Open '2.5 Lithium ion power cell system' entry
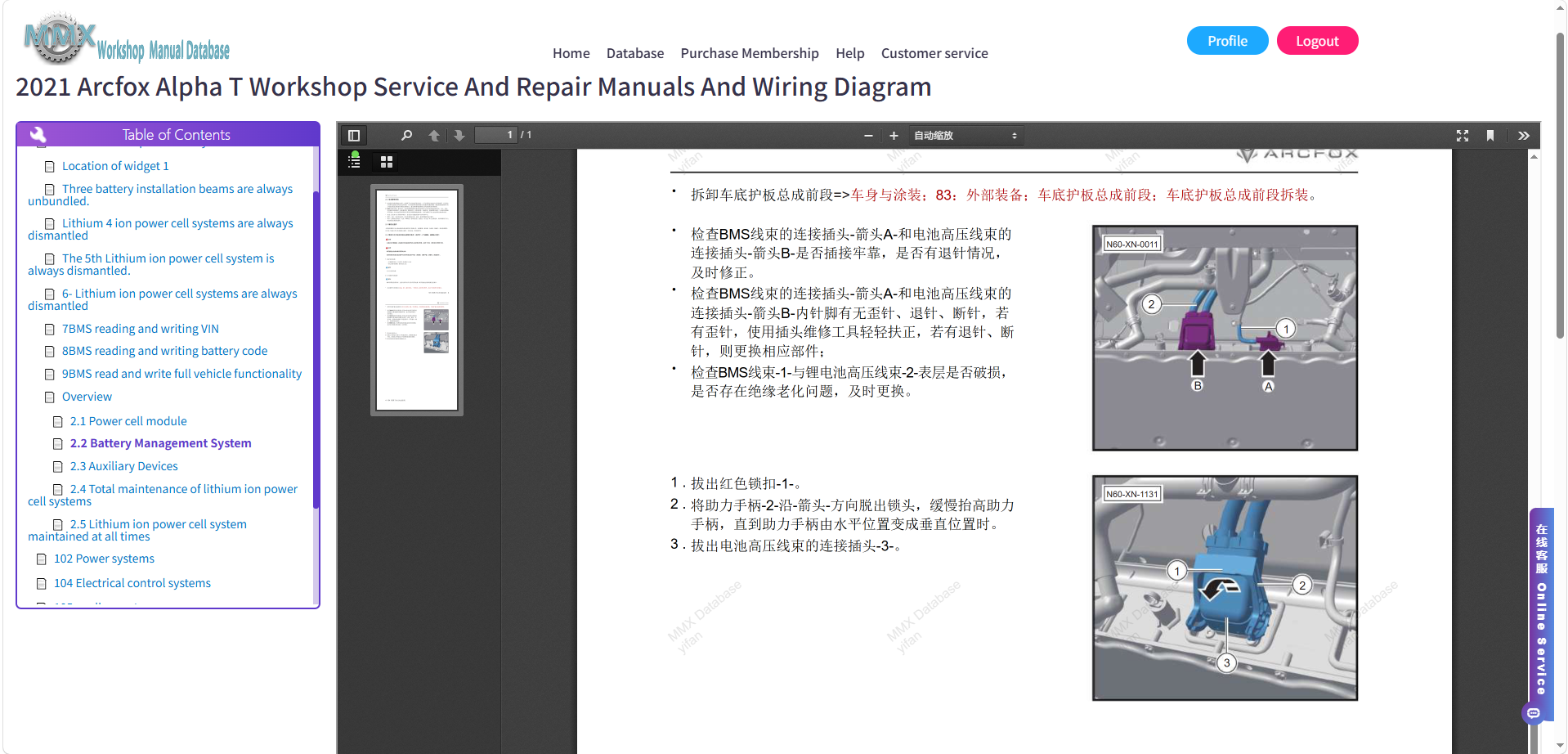 click(137, 530)
